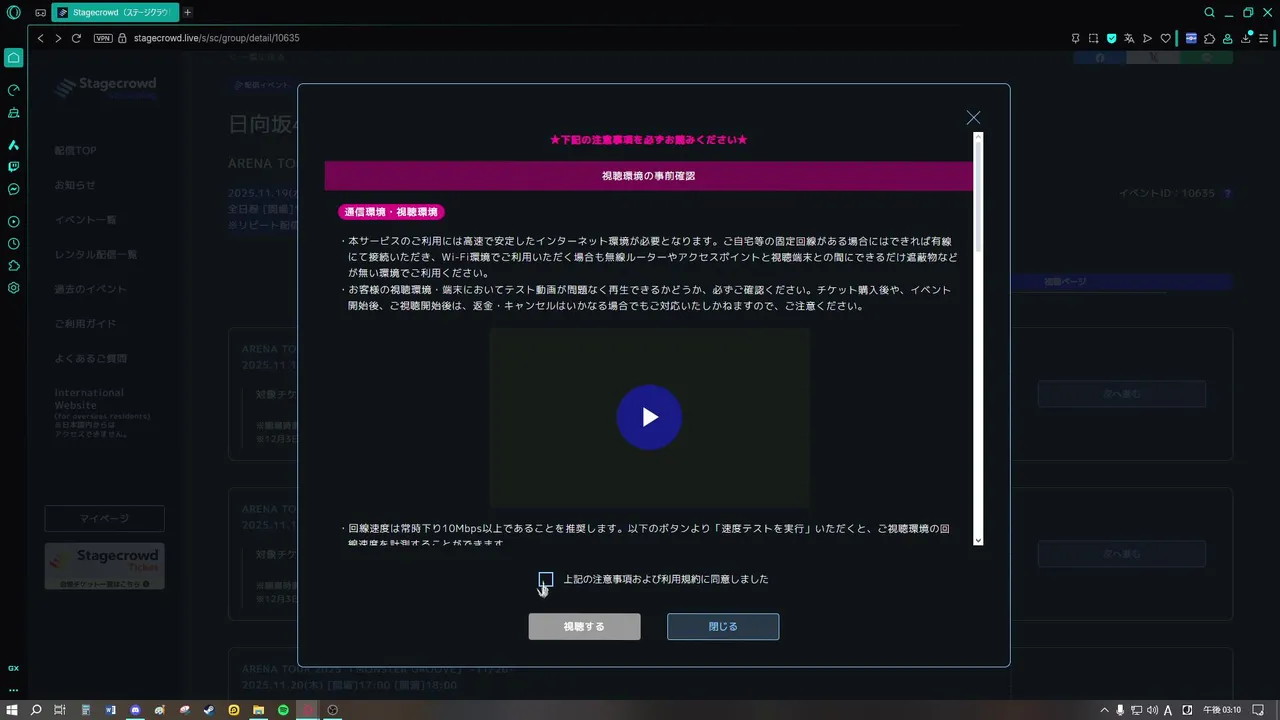The image size is (1280, 720).
Task: Click the dialog scrollbar up arrow
Action: click(978, 137)
